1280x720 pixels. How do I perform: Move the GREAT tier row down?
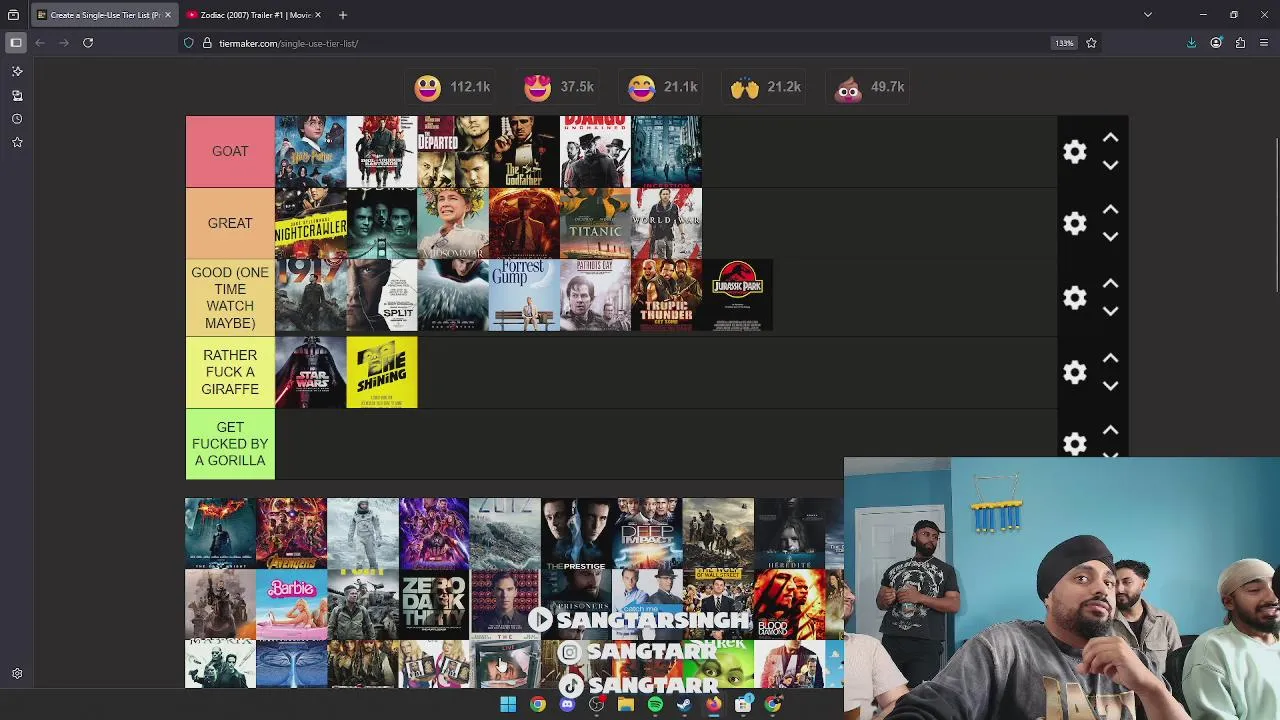[x=1110, y=237]
